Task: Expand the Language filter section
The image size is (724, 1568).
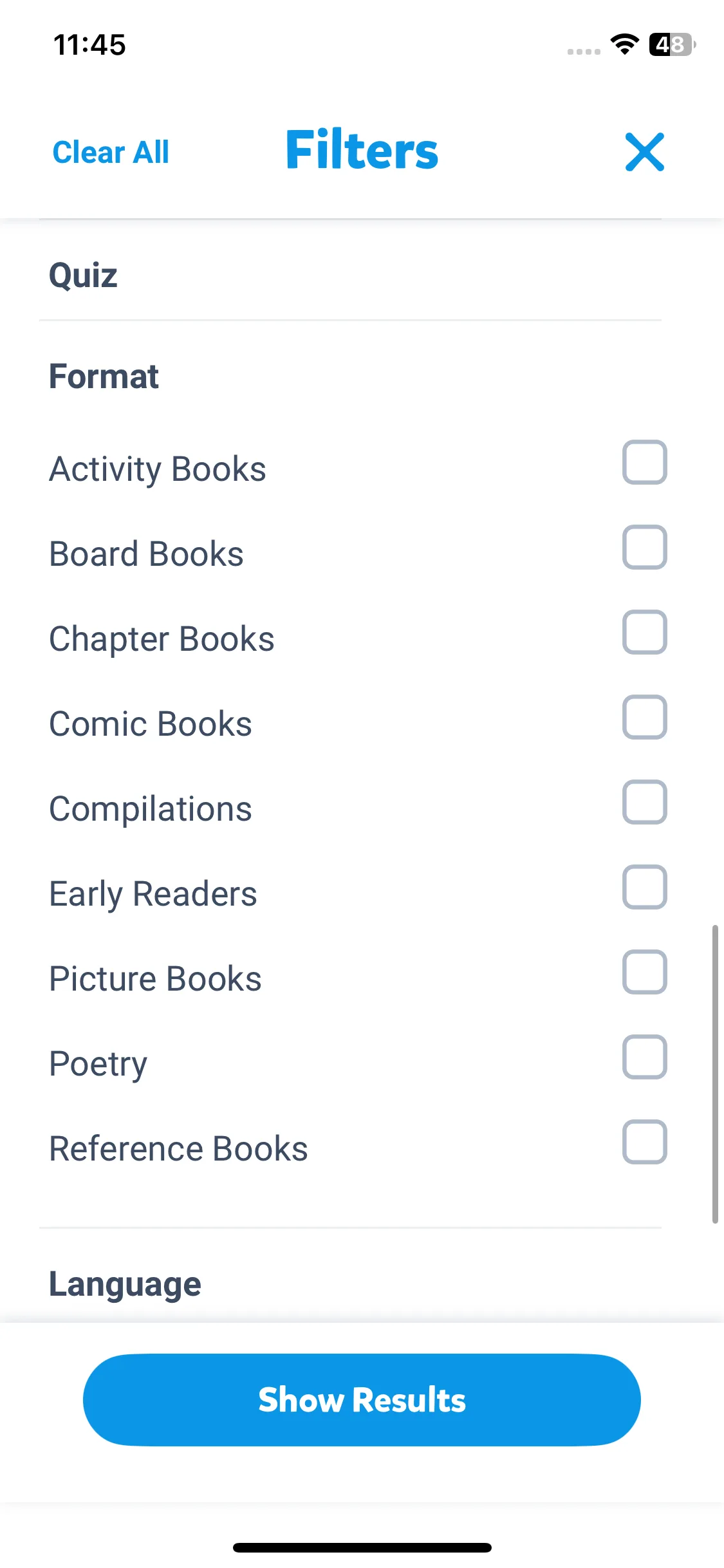Action: 125,1284
